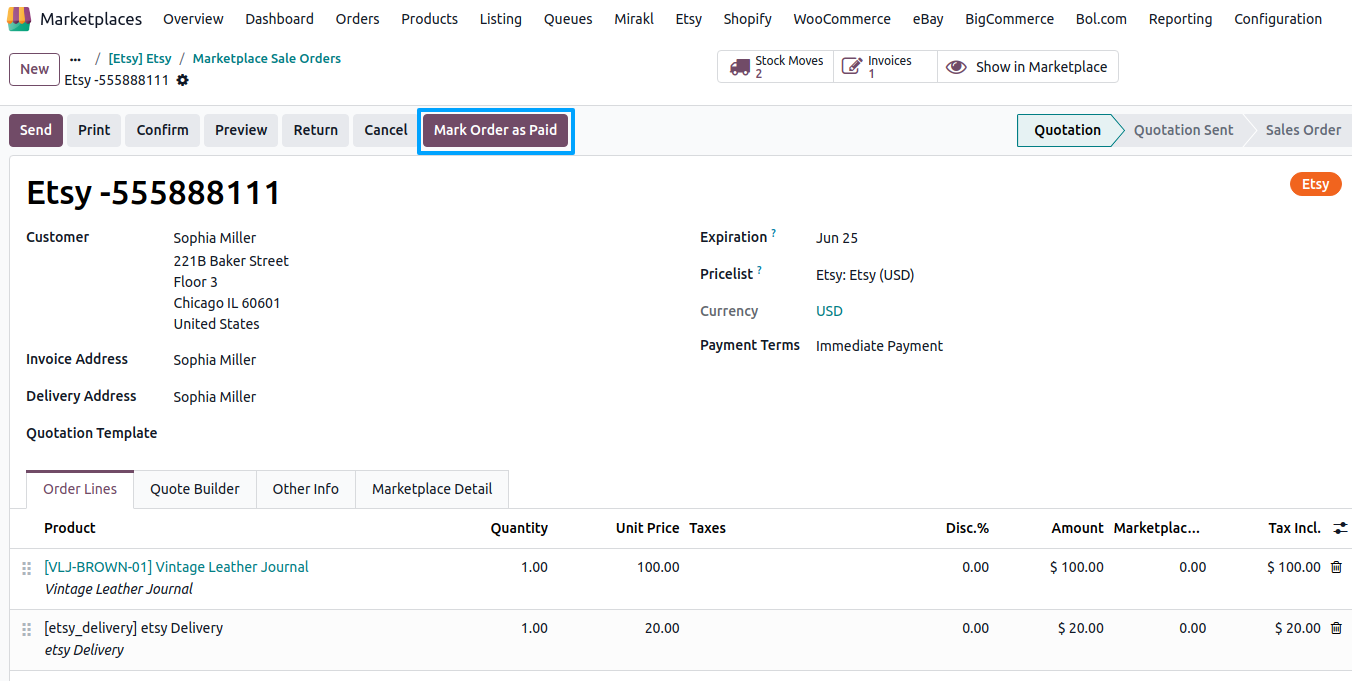Image resolution: width=1352 pixels, height=681 pixels.
Task: Select the Quotation Sent status stage
Action: click(x=1183, y=130)
